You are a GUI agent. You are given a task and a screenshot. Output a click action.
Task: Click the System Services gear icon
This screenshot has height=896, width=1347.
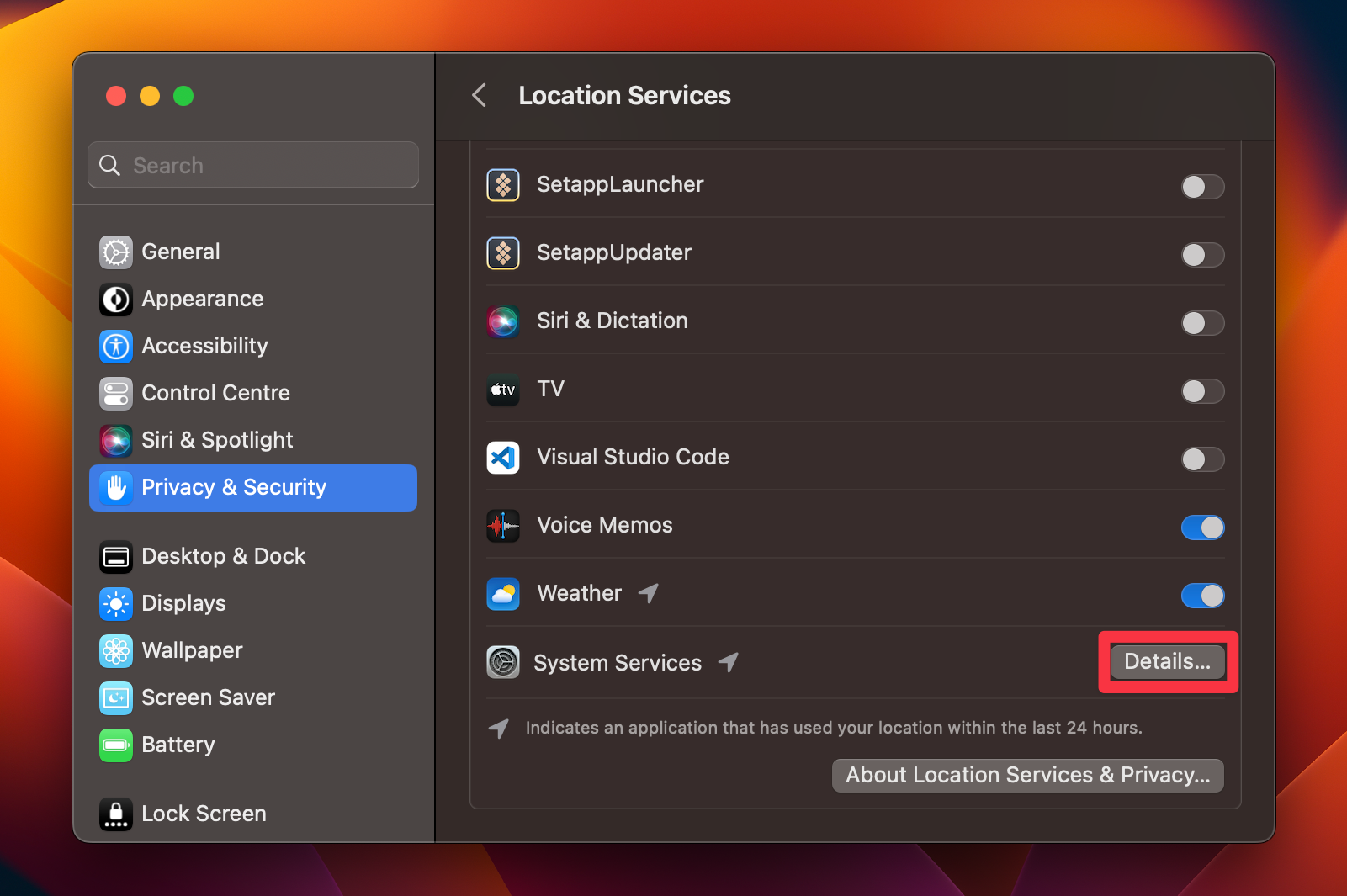(503, 662)
